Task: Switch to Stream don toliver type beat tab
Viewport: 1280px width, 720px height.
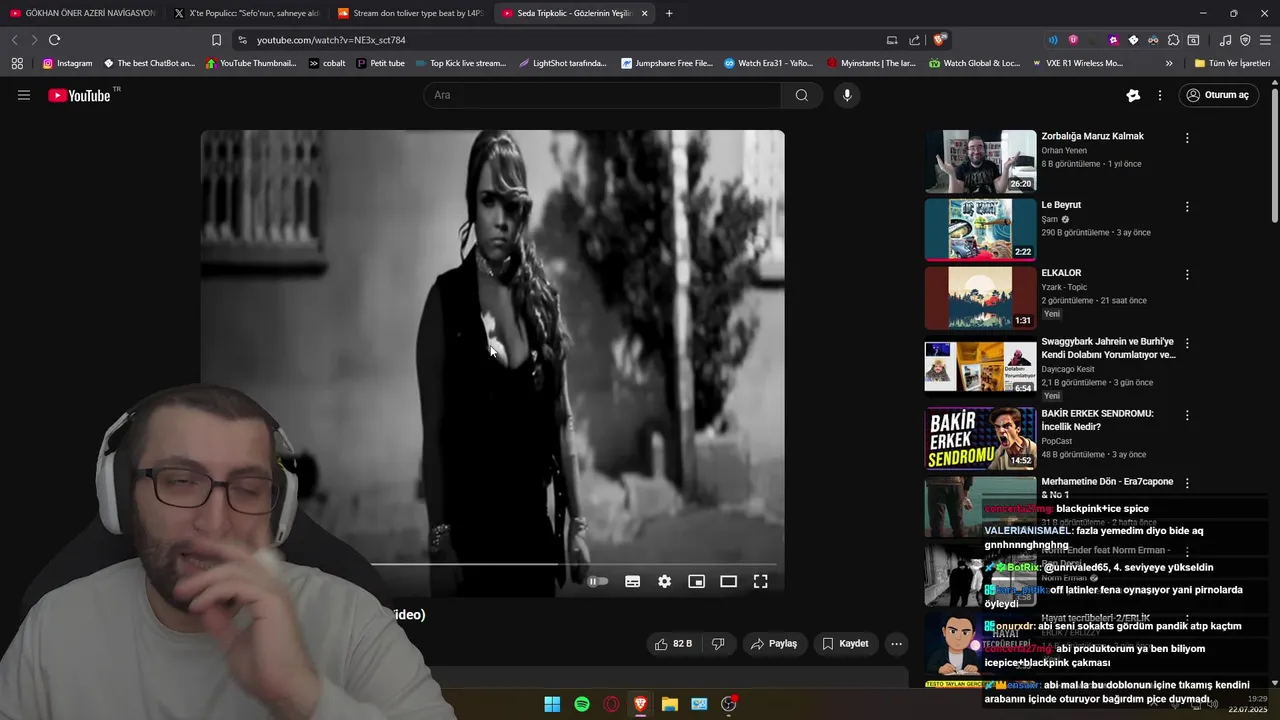Action: click(410, 13)
